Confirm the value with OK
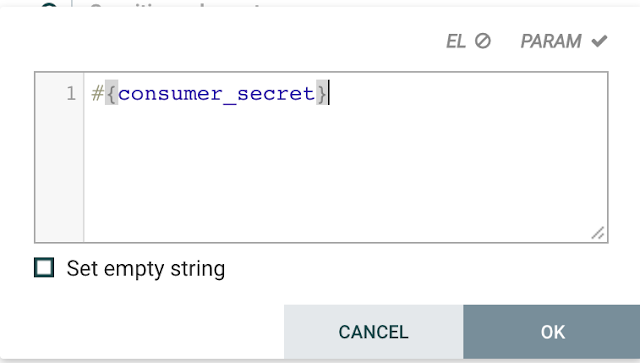Screen dimensions: 640x363 [552, 332]
